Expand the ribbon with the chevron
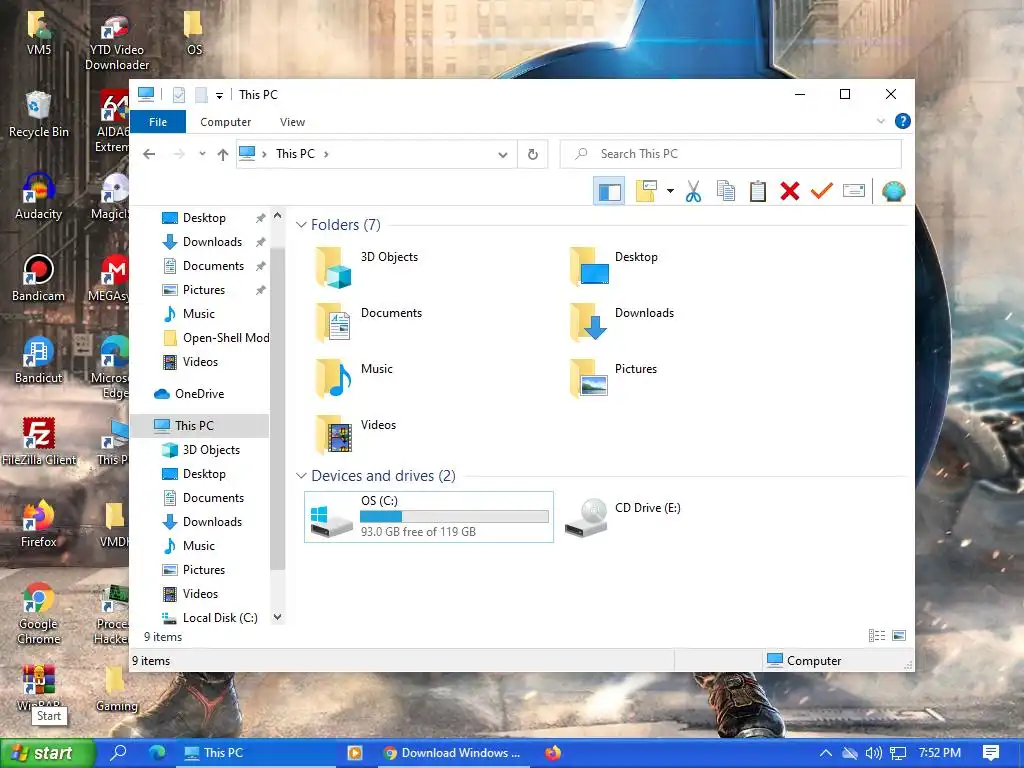 click(x=880, y=121)
